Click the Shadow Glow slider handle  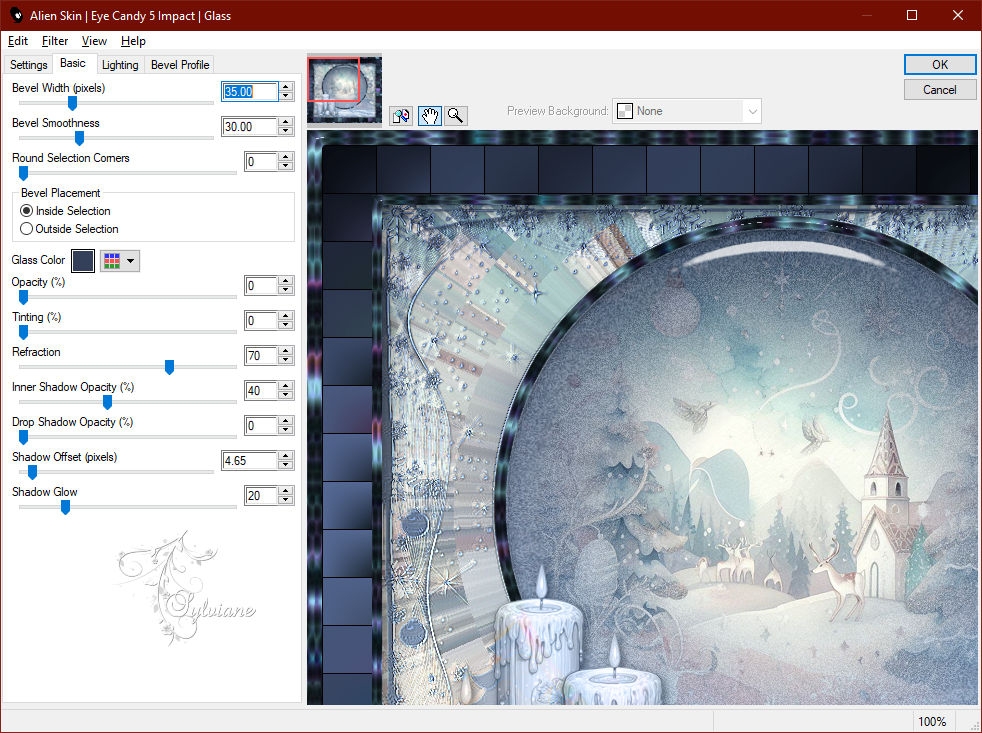tap(65, 507)
